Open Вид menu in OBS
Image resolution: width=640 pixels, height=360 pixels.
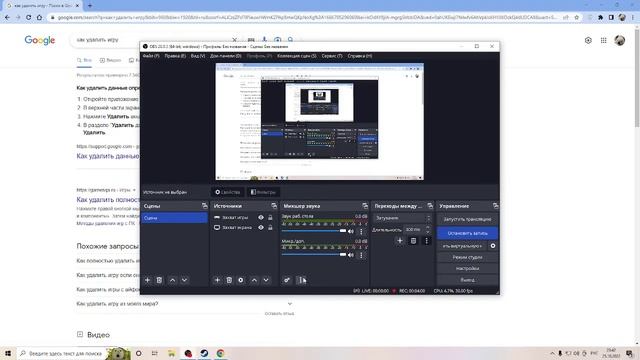tap(198, 56)
